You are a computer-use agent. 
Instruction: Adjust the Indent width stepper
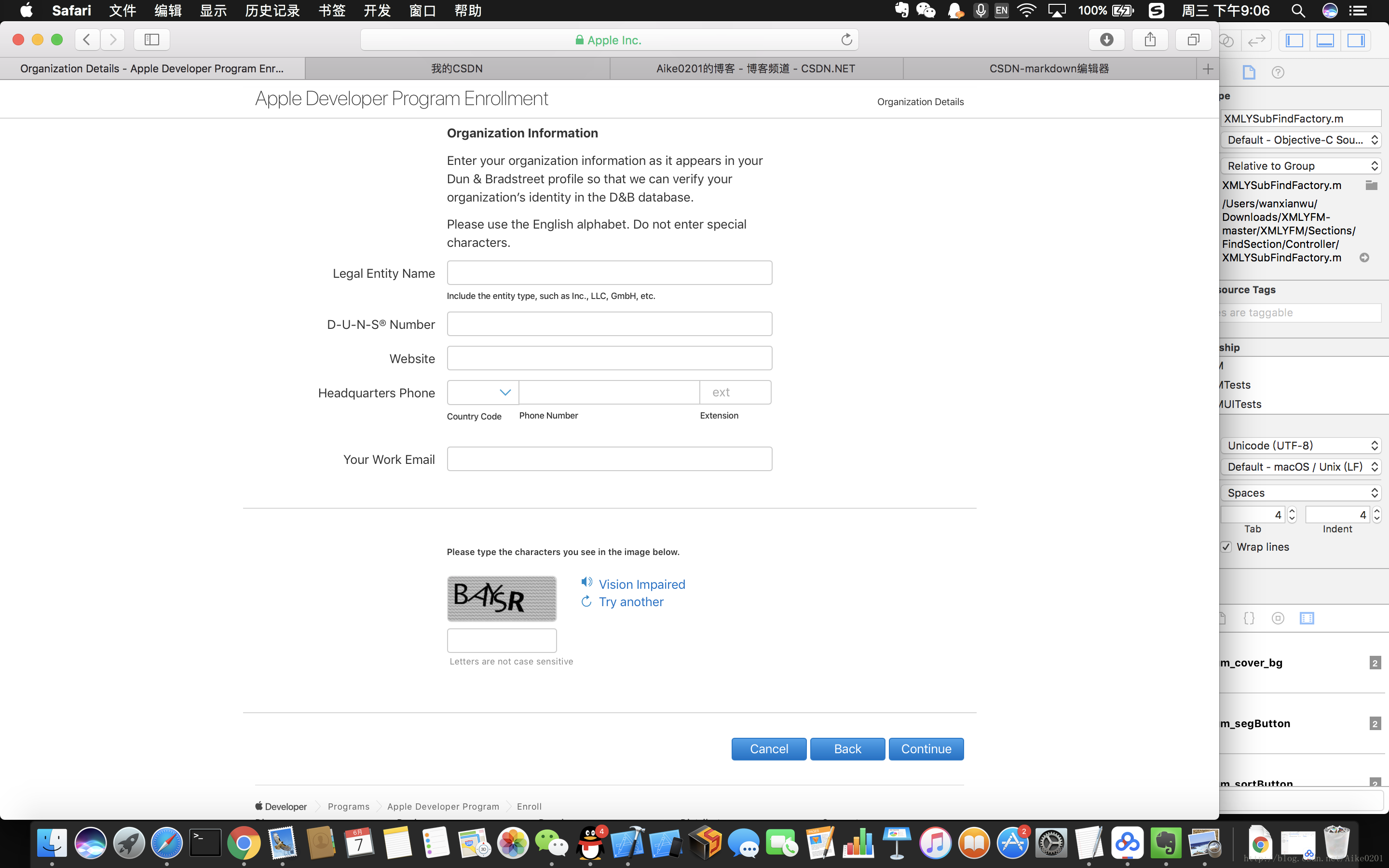coord(1376,515)
